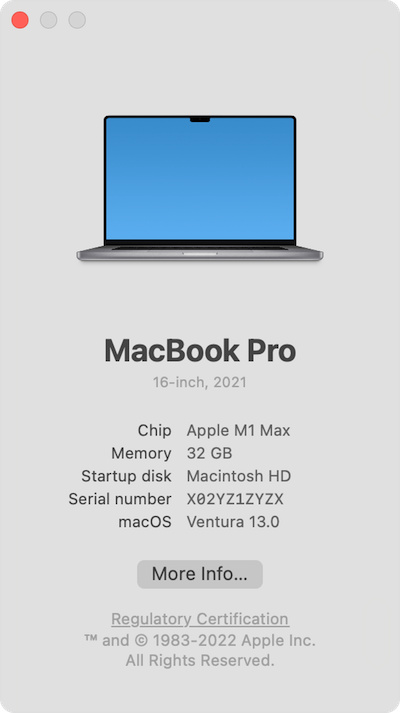400x713 pixels.
Task: Click the 16-inch, 2021 model subtitle
Action: pos(200,382)
